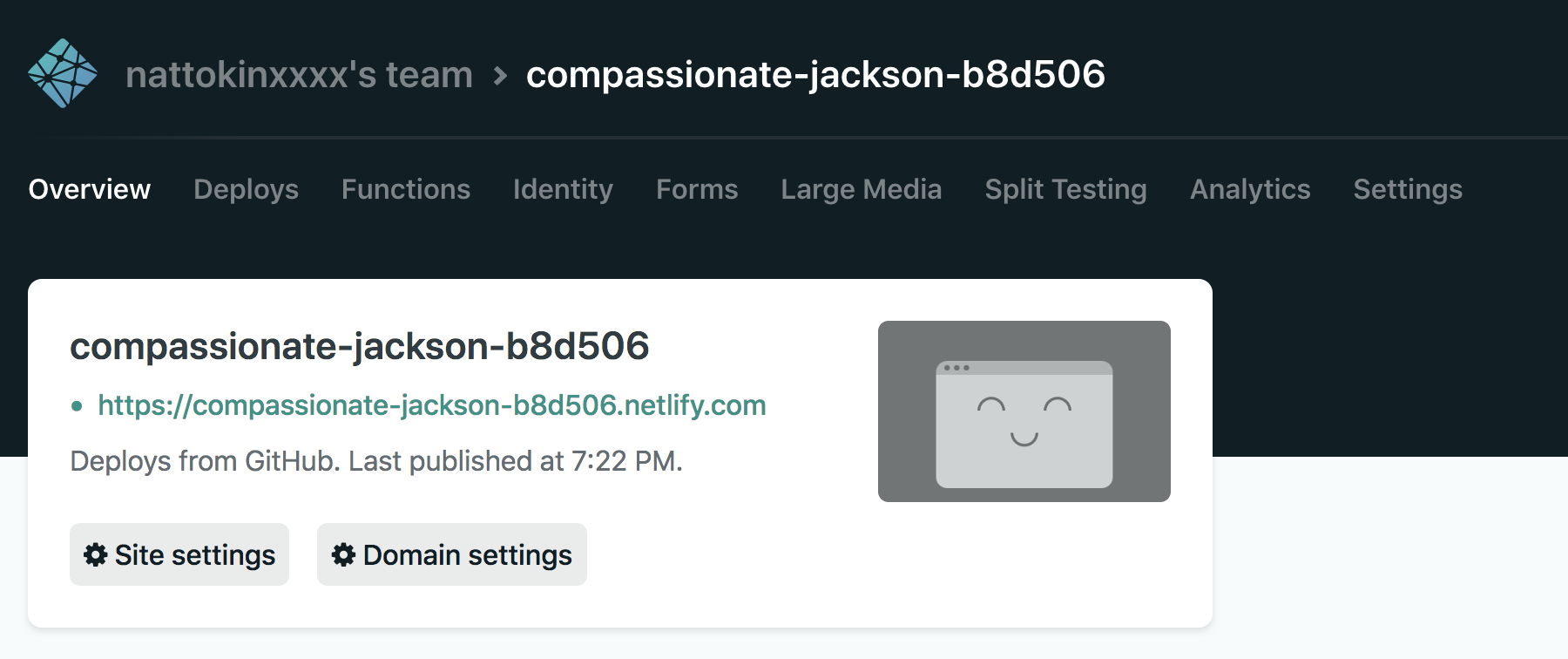Open the Split Testing tab
The height and width of the screenshot is (659, 1568).
point(1065,189)
